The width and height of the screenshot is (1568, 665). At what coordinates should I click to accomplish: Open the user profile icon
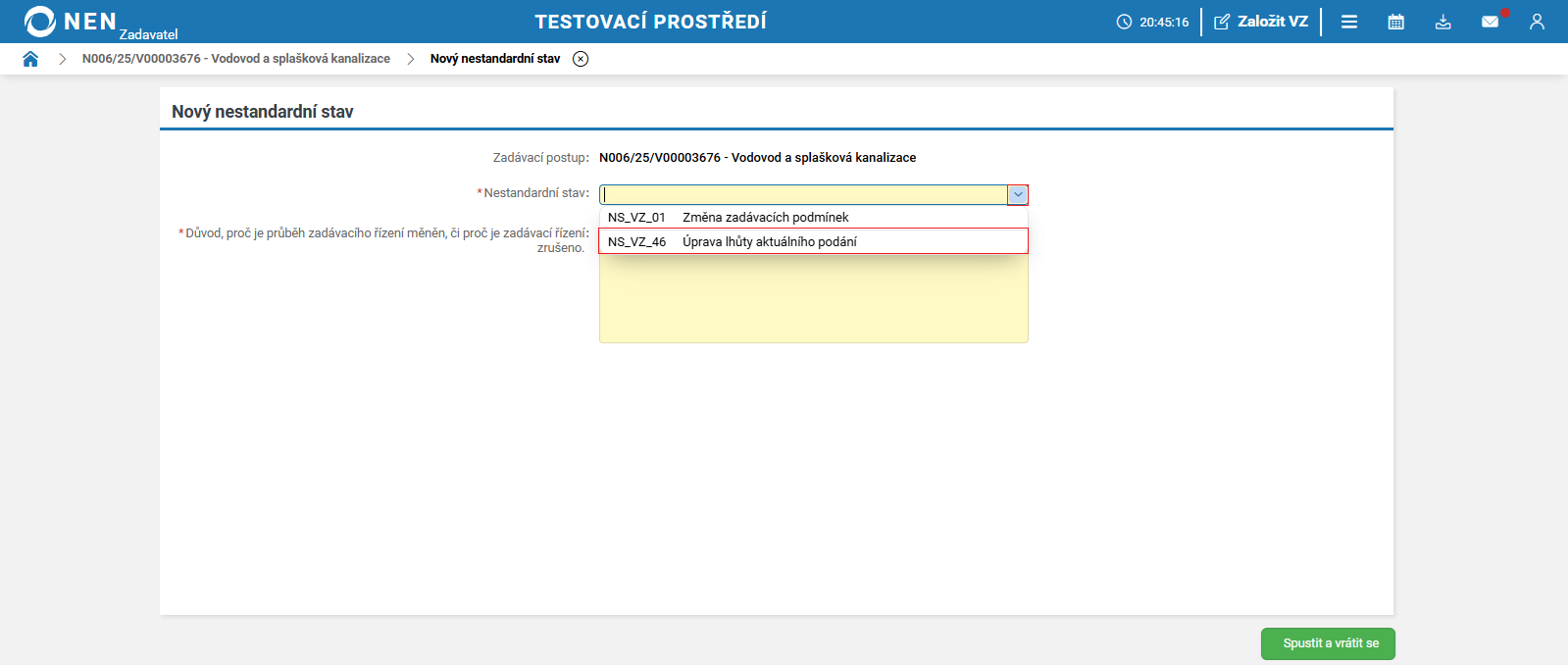[1537, 22]
